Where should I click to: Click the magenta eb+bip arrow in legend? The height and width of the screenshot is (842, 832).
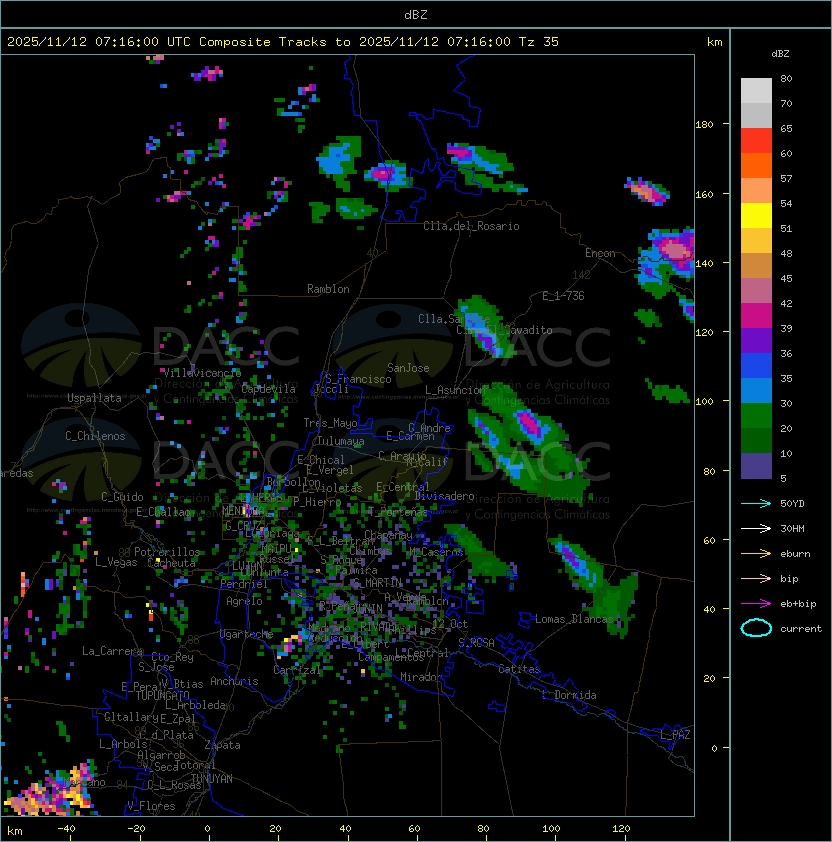(x=756, y=604)
